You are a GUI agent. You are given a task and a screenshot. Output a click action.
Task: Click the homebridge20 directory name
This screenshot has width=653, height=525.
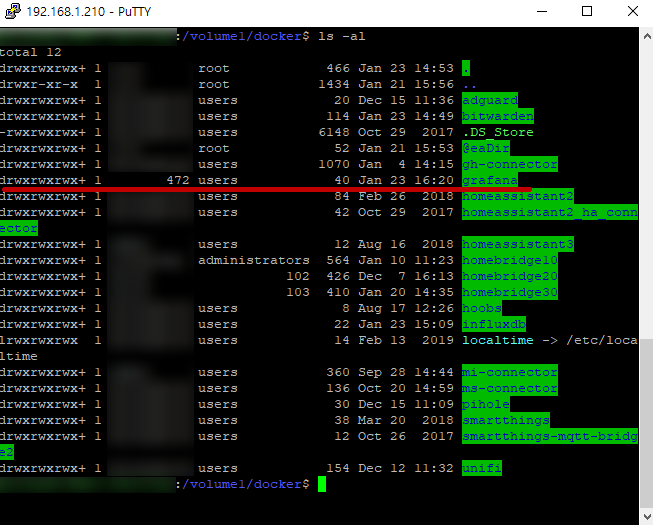click(x=510, y=276)
